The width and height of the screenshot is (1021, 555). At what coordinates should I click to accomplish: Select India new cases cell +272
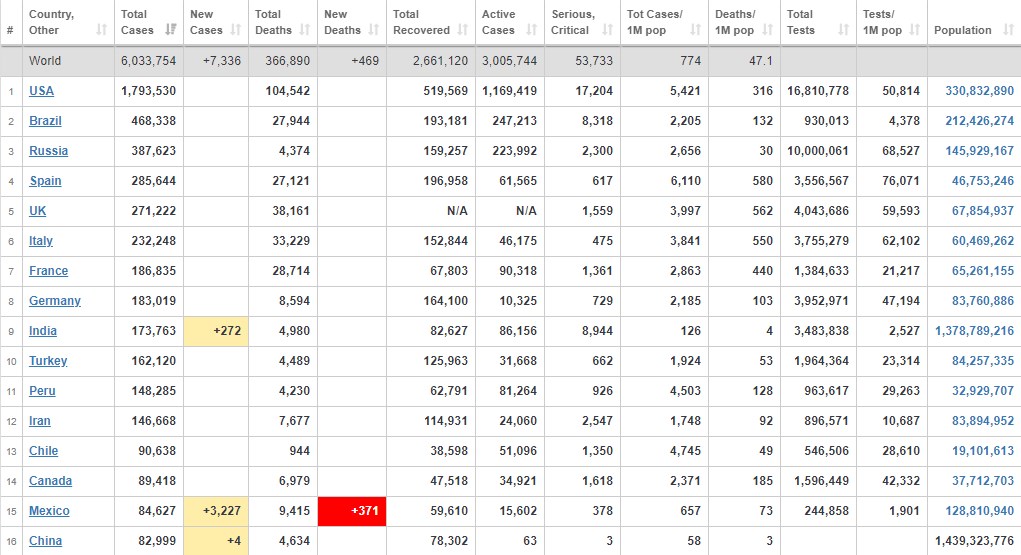(x=216, y=331)
